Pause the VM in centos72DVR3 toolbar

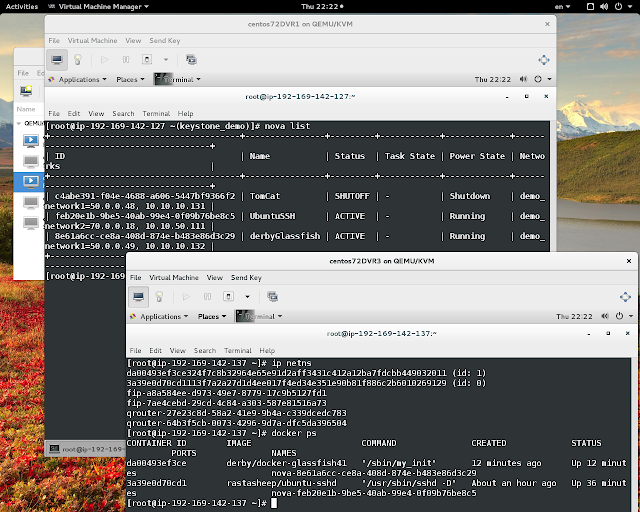[207, 296]
